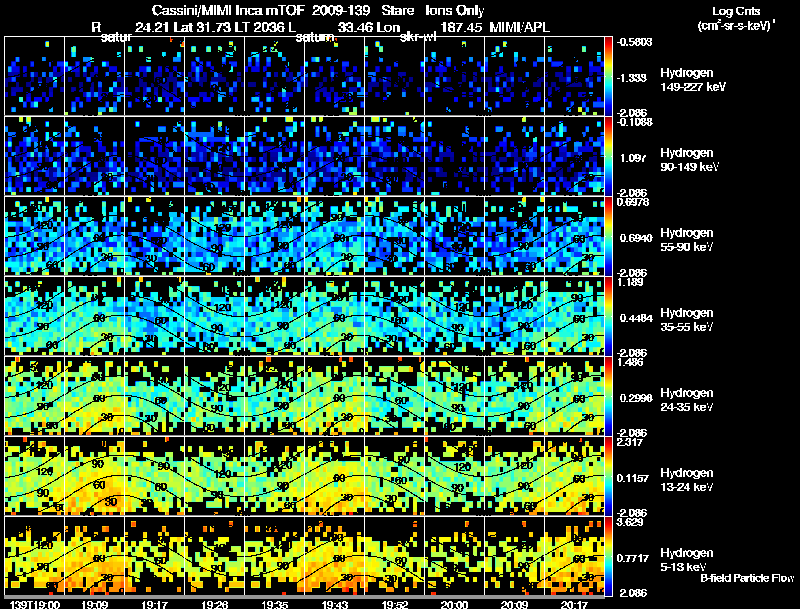
Task: Click the 'skr-wl' label above the panels
Action: (x=417, y=37)
